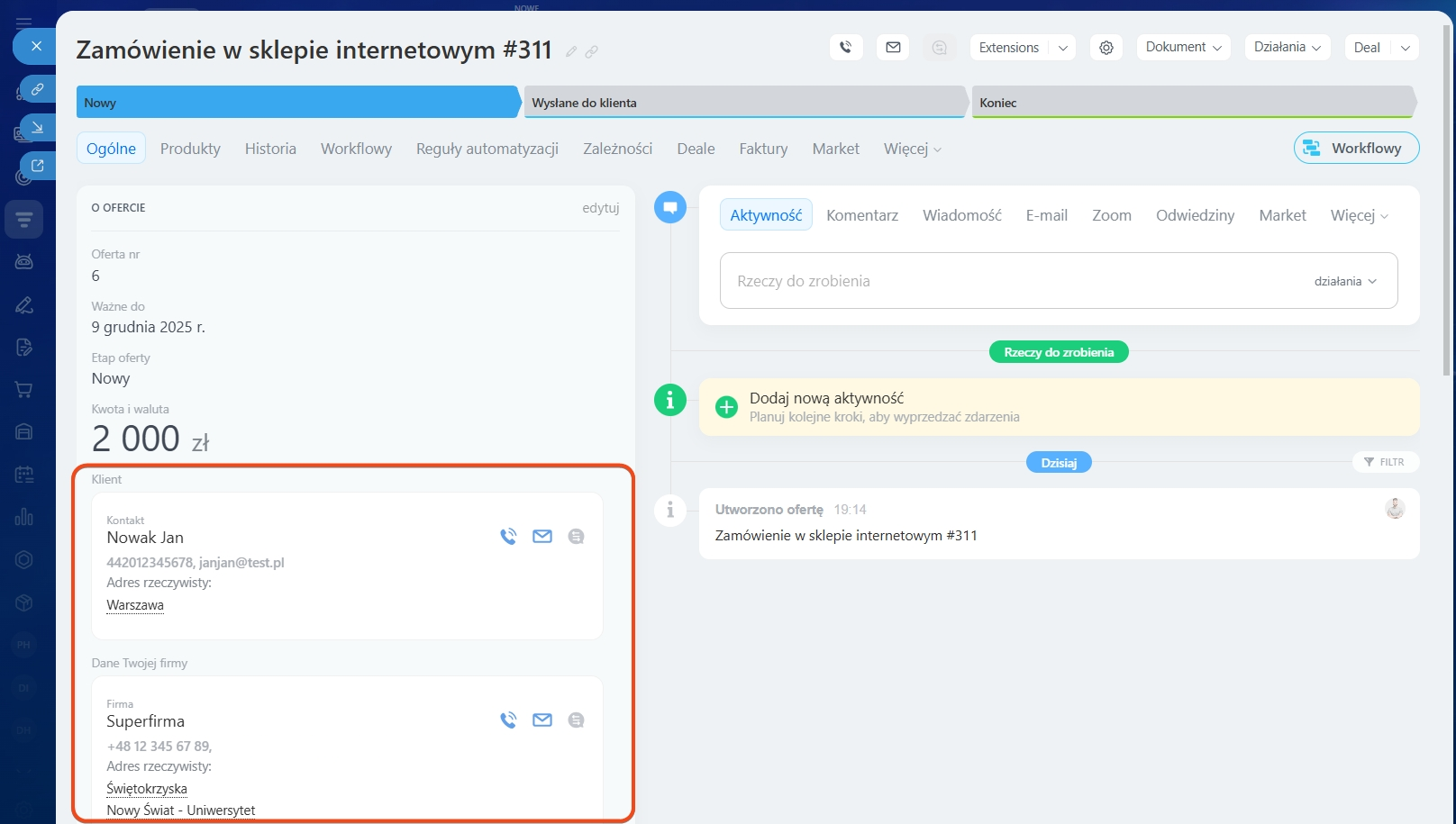
Task: Open chat with Superfirma company
Action: tap(577, 720)
